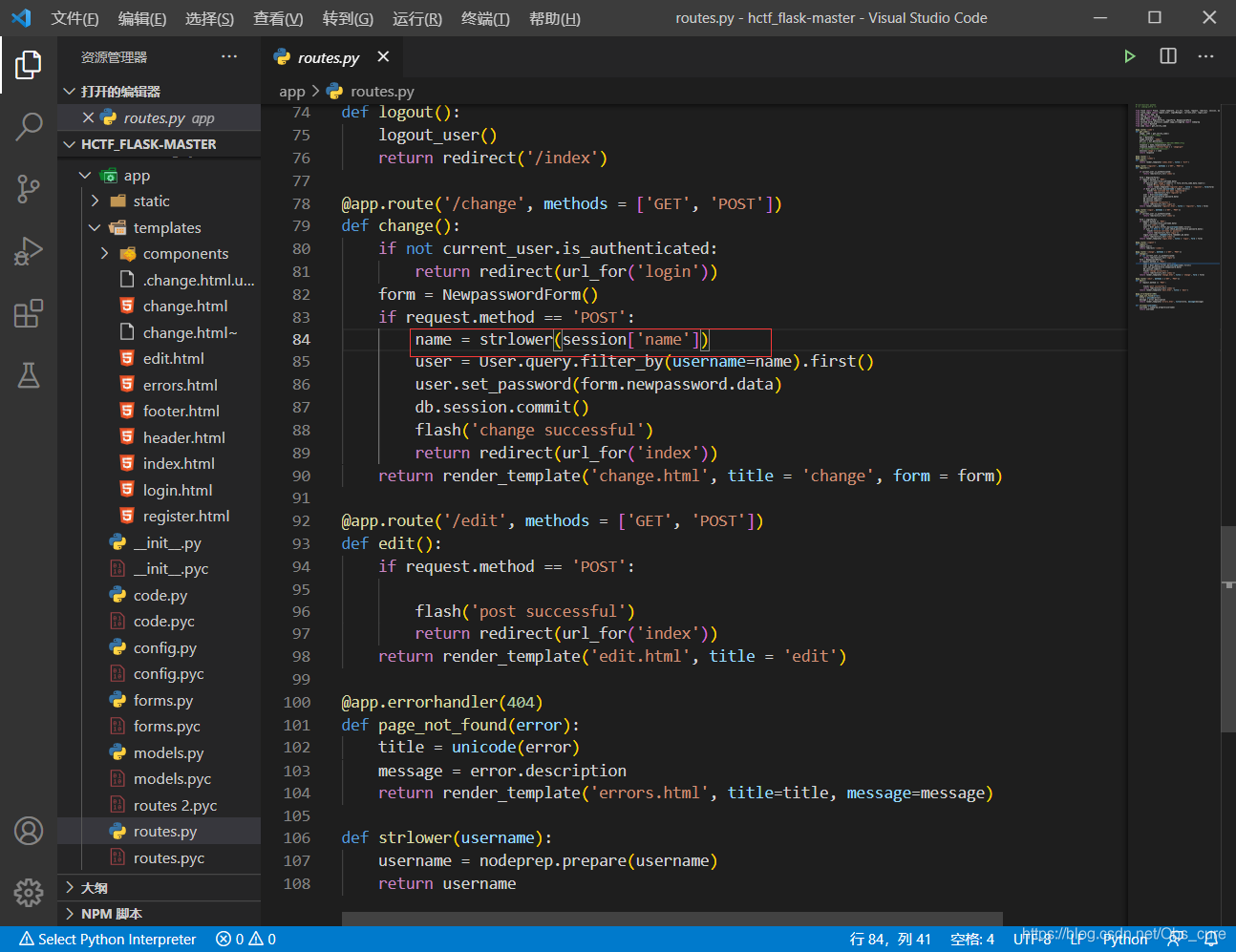Expand the components folder
The image size is (1236, 952).
(104, 253)
